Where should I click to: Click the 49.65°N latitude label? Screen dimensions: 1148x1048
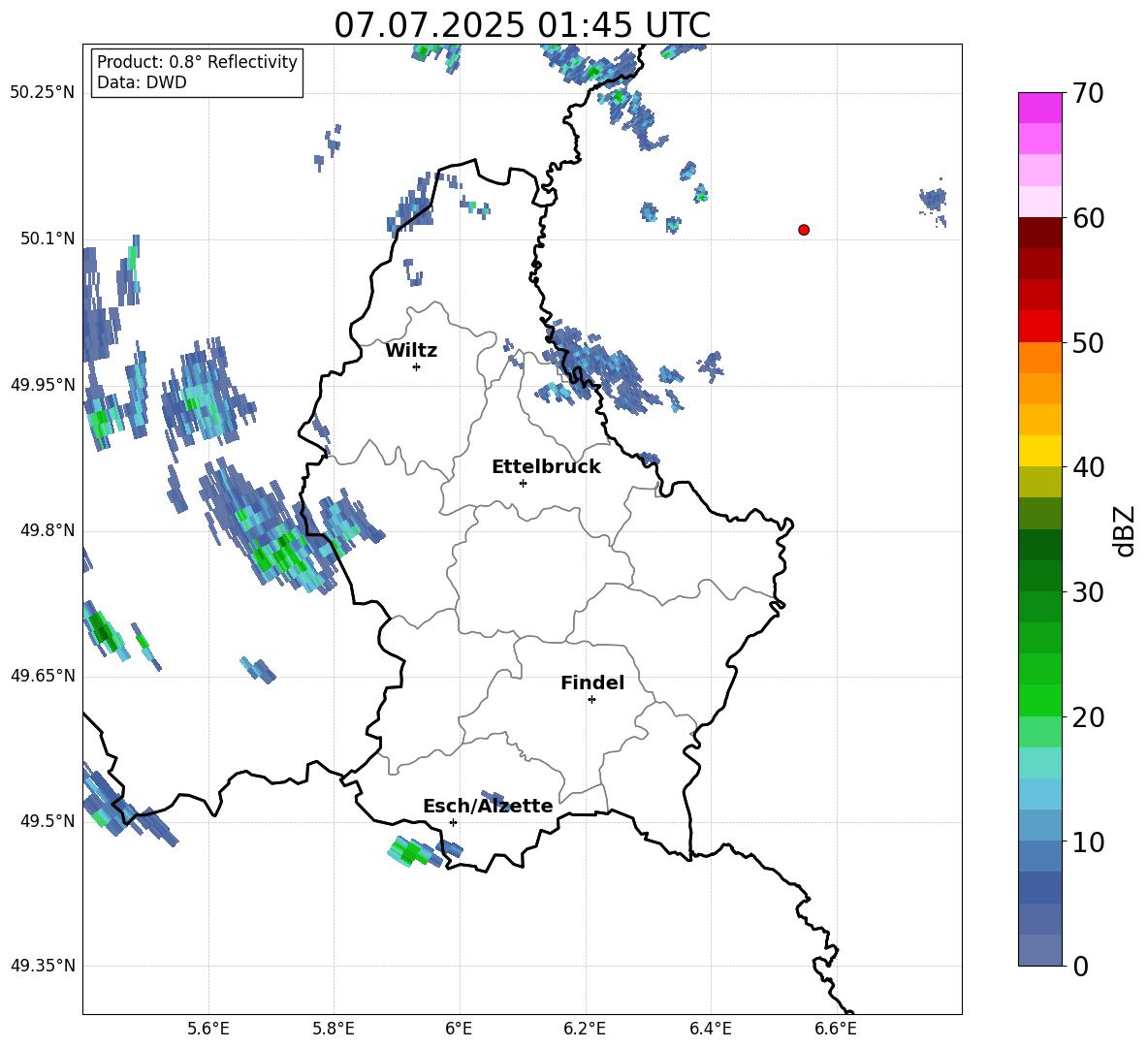tap(43, 676)
